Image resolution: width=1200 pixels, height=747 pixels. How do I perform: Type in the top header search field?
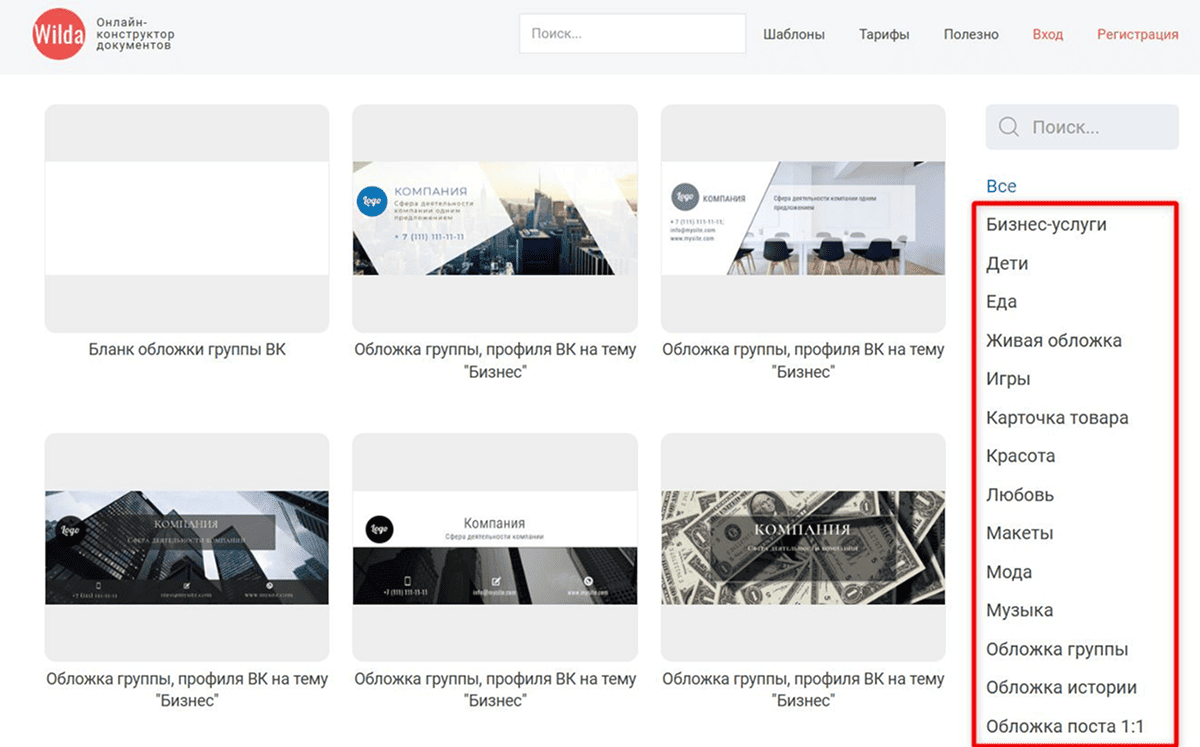click(632, 34)
